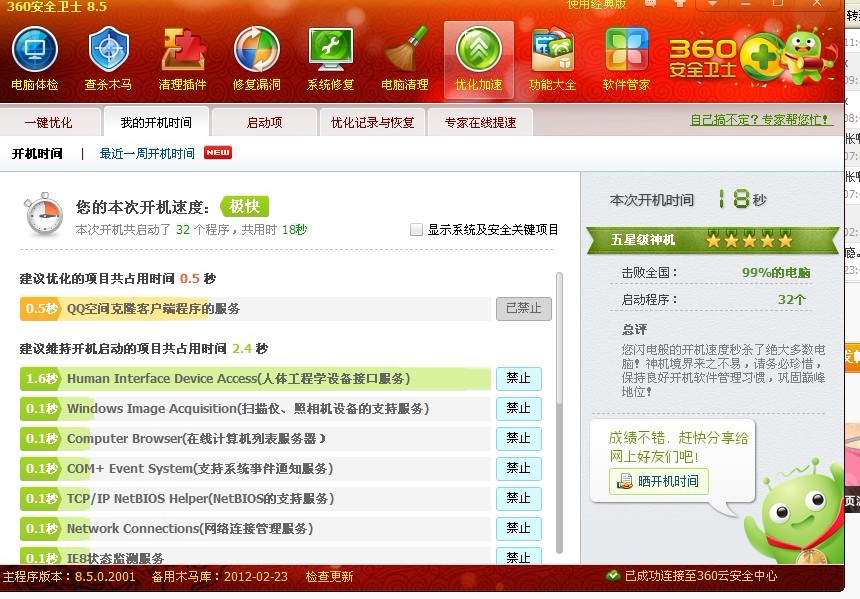Click the 五星级神机 ribbon label

[x=643, y=240]
